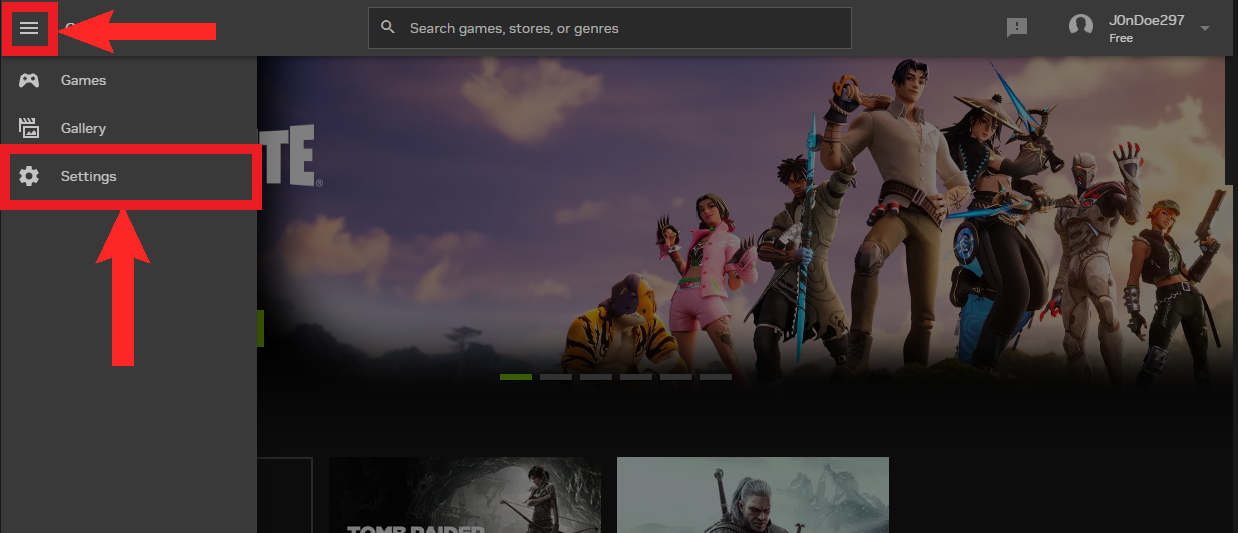
Task: Select the sixth carousel indicator
Action: [716, 377]
